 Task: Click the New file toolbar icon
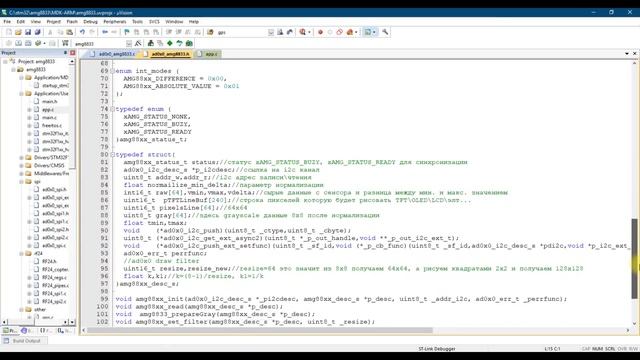(9, 32)
